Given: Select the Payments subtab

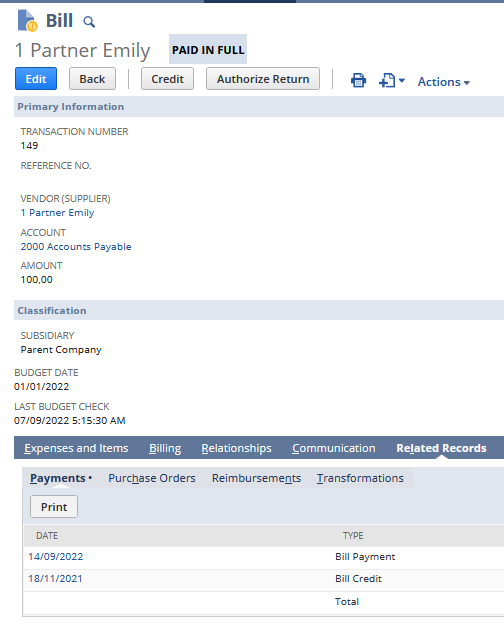Looking at the screenshot, I should coord(61,478).
